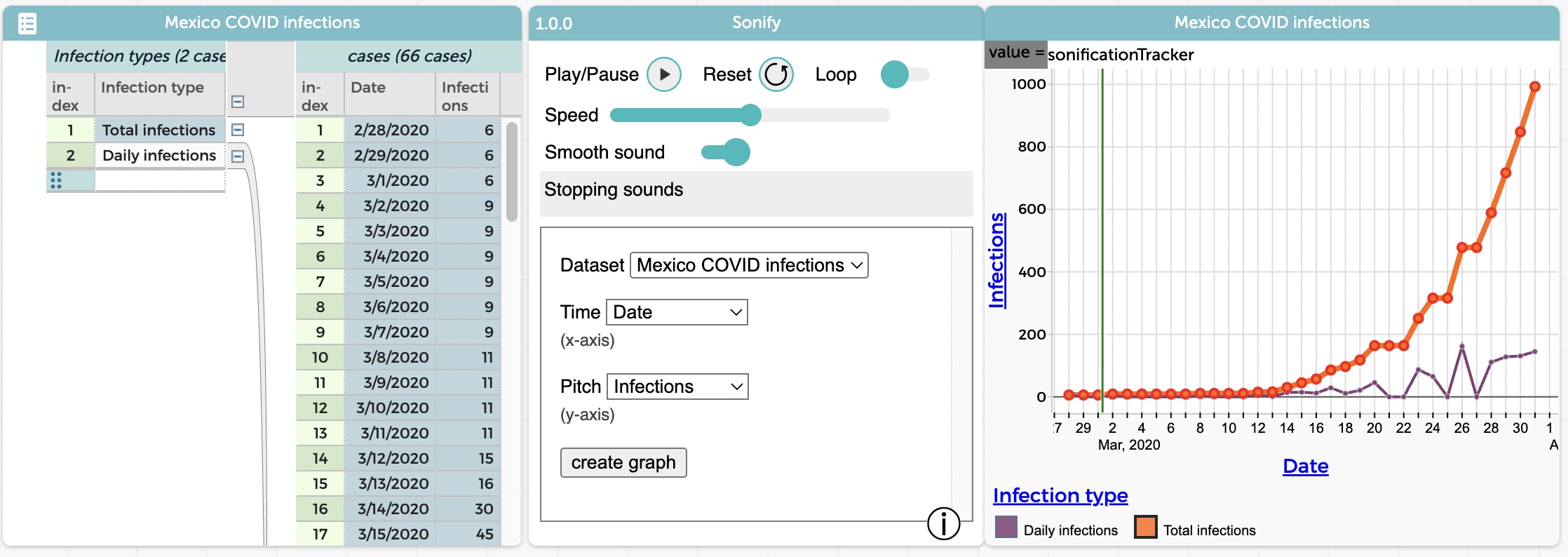Click the drag handle in the empty row
Screen dimensions: 1568x557
click(x=56, y=180)
